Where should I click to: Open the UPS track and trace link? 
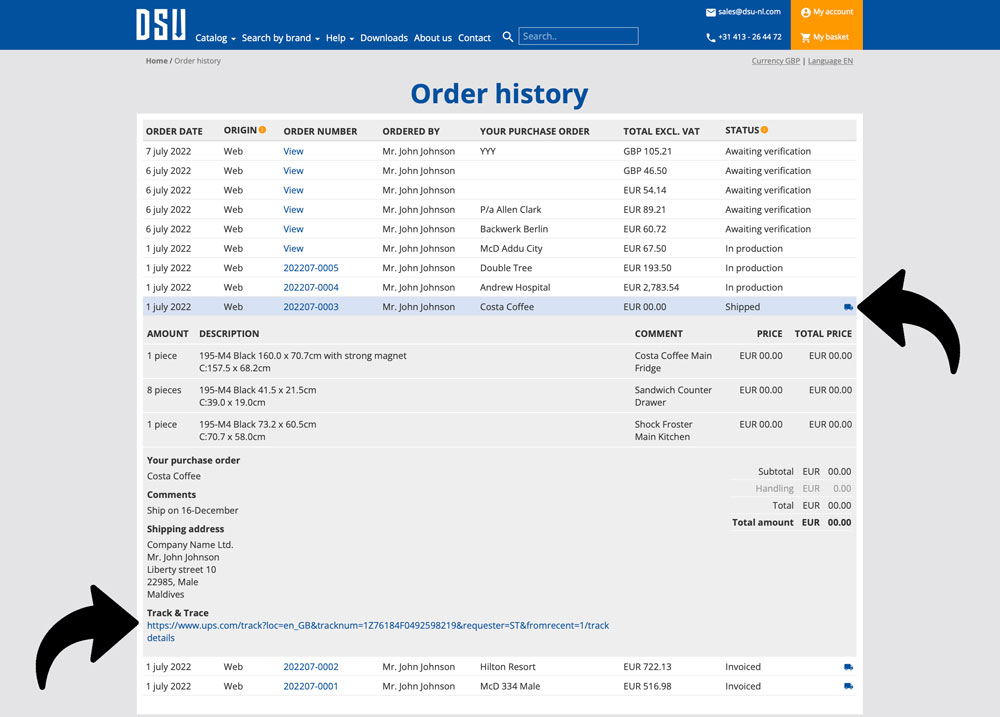pos(378,632)
